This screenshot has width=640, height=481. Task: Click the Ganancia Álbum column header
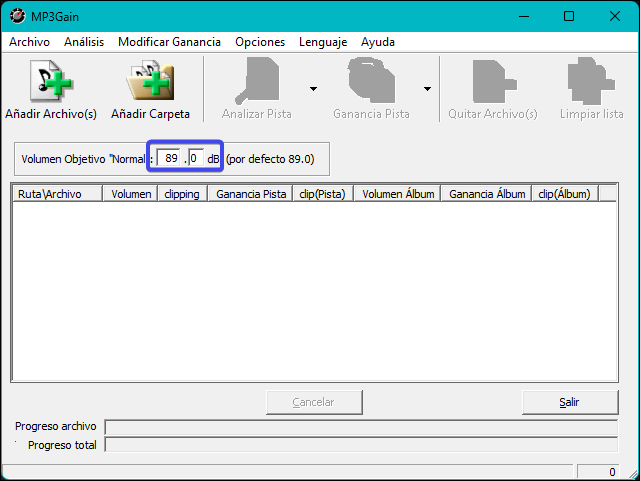487,194
